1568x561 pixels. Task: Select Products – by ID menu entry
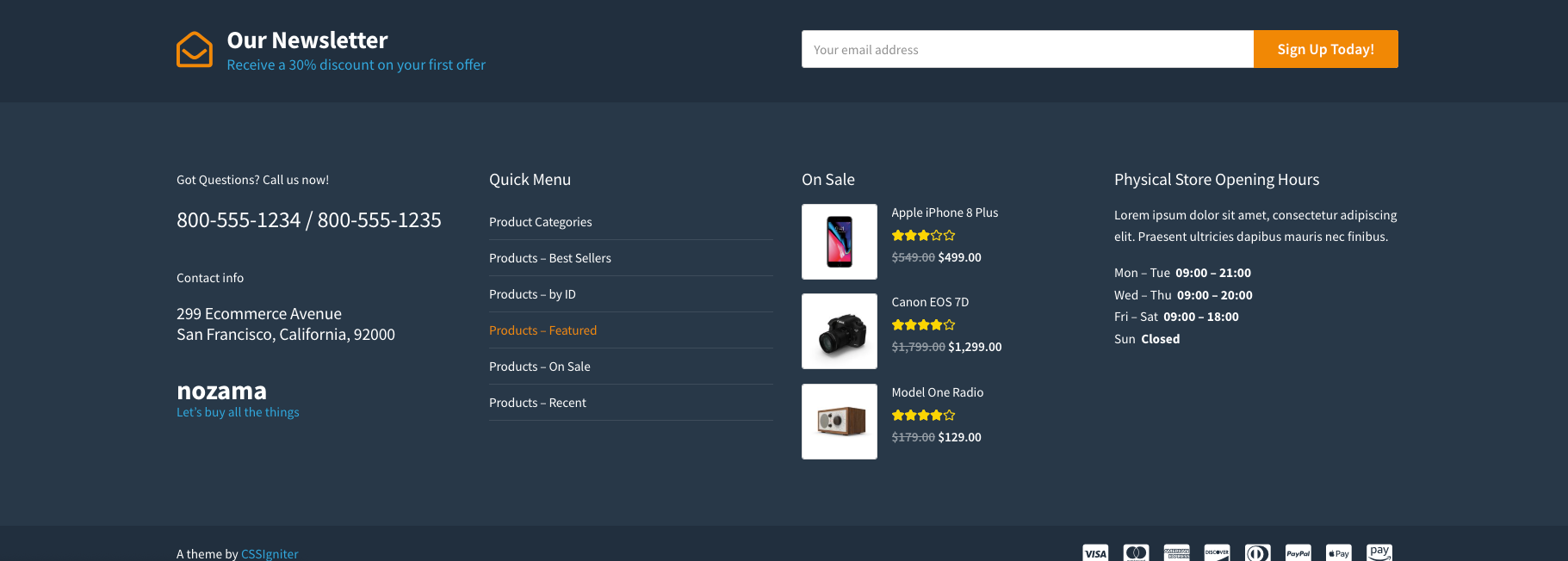click(x=531, y=293)
